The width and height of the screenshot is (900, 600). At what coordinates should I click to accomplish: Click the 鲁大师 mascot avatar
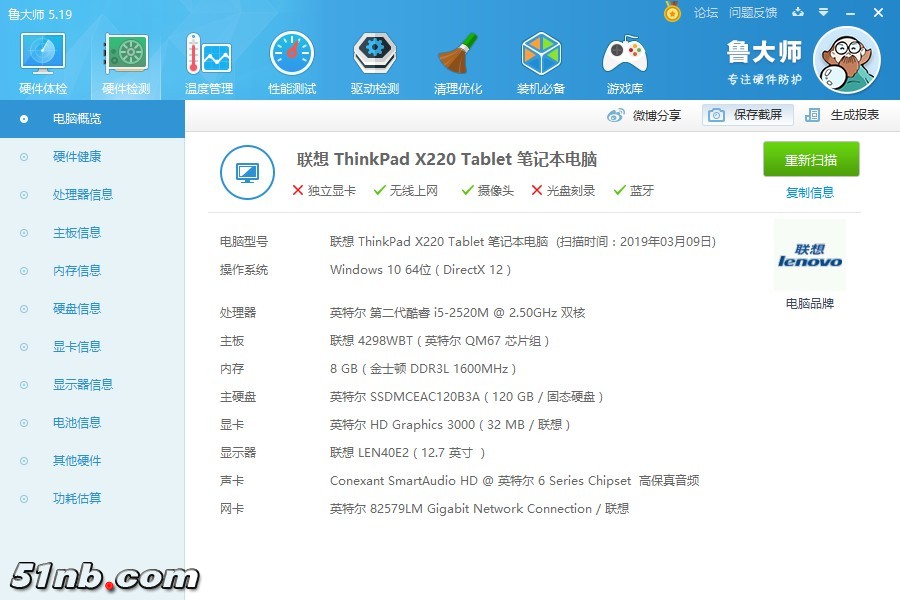coord(847,60)
